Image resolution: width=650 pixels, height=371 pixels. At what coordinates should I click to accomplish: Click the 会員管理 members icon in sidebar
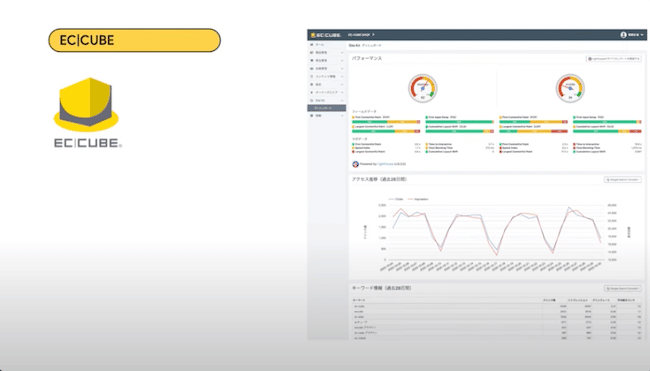[x=312, y=68]
